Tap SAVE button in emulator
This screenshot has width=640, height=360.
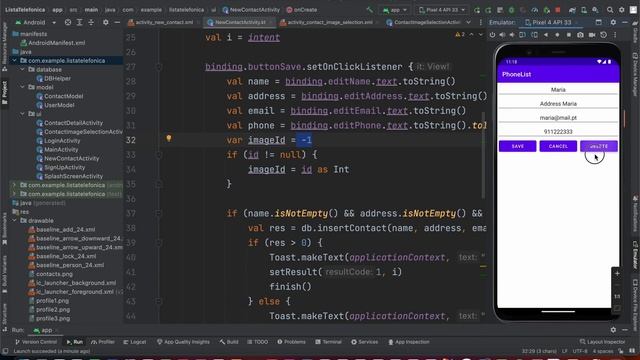518,146
